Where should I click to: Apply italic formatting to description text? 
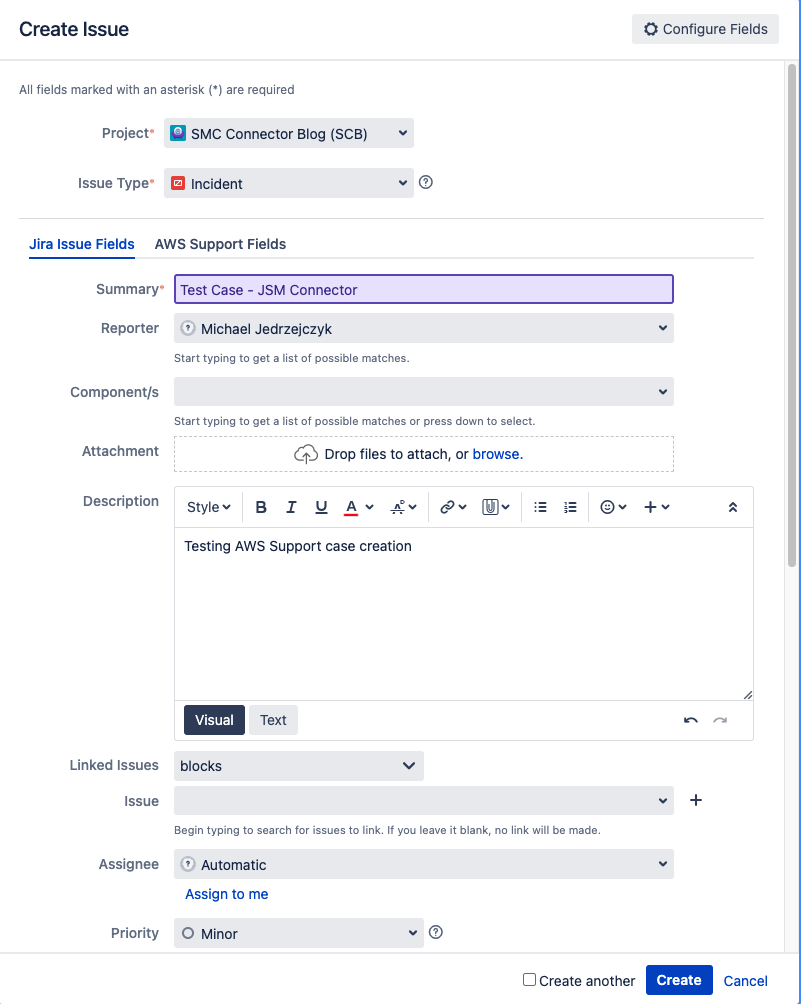tap(291, 507)
